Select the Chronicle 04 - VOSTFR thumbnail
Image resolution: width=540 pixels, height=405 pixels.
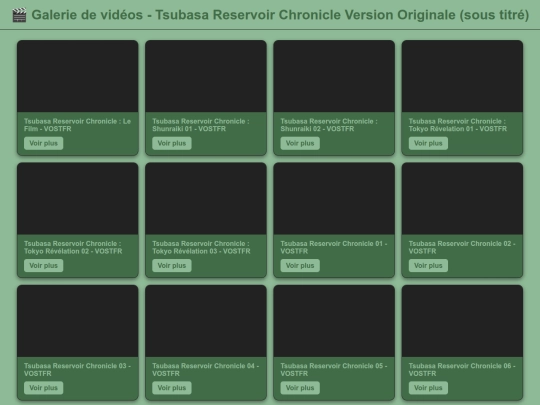point(206,321)
